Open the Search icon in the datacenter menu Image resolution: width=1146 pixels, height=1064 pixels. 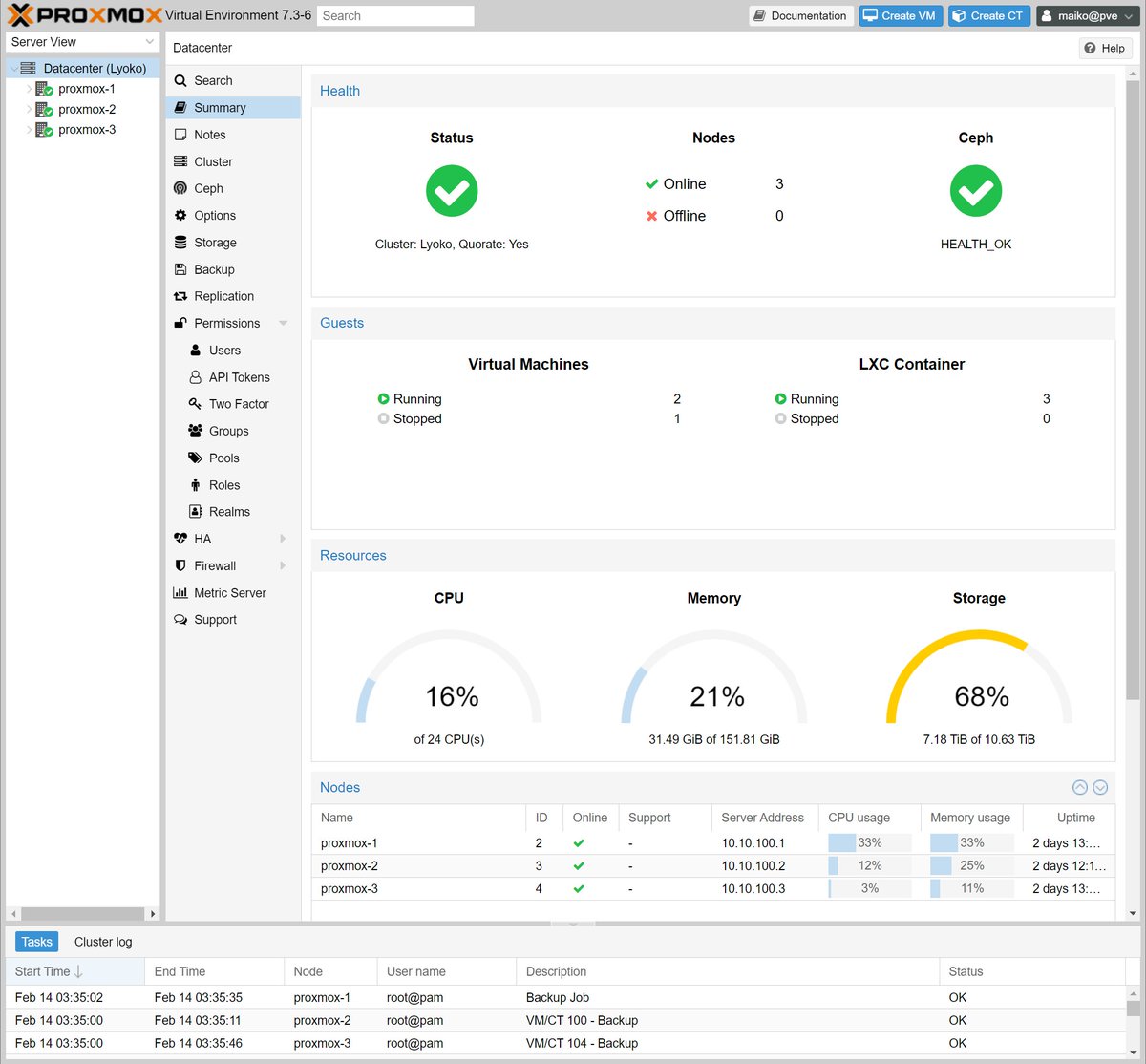[x=180, y=81]
